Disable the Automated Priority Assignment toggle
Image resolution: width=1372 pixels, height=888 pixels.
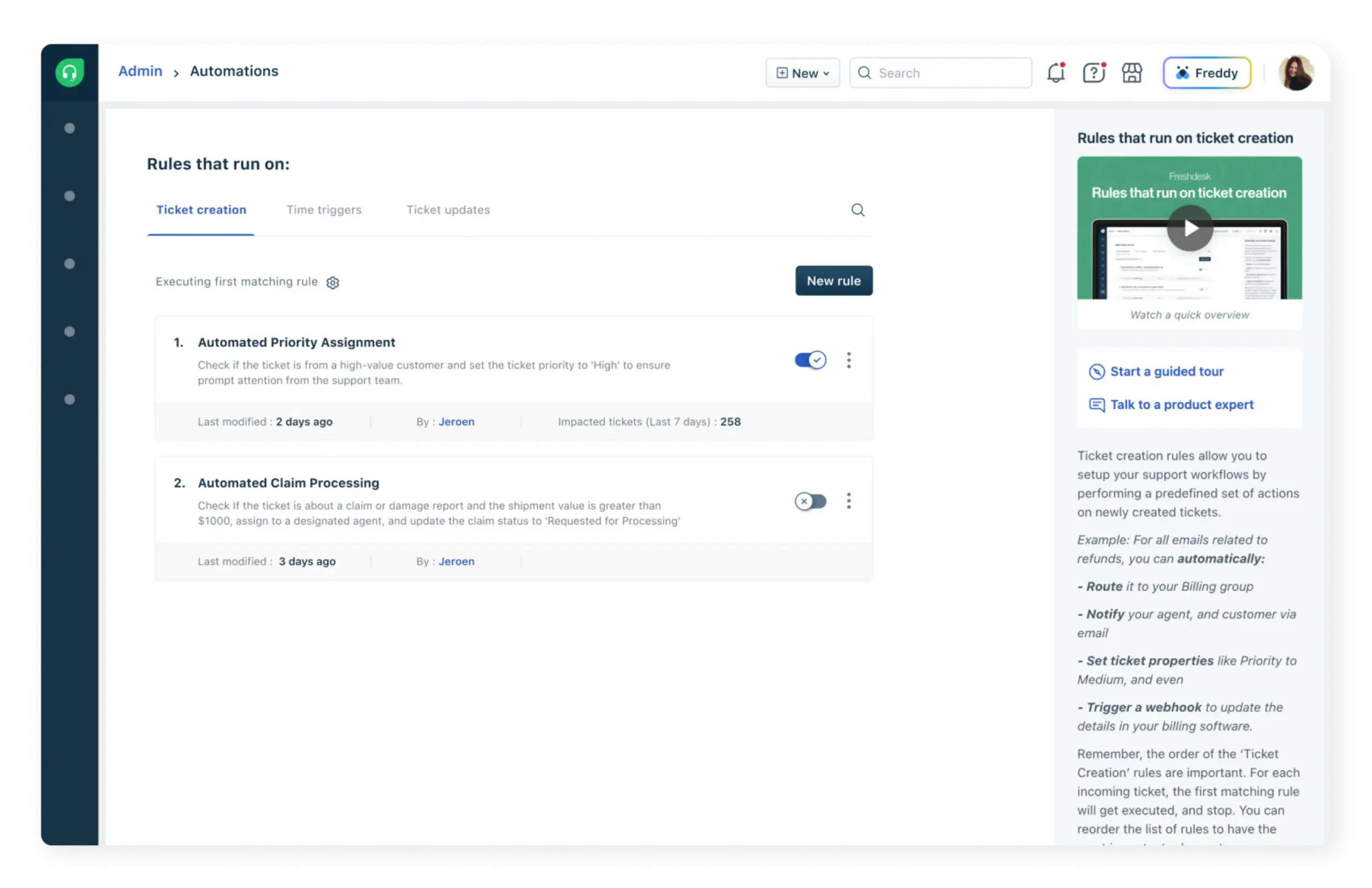[810, 360]
